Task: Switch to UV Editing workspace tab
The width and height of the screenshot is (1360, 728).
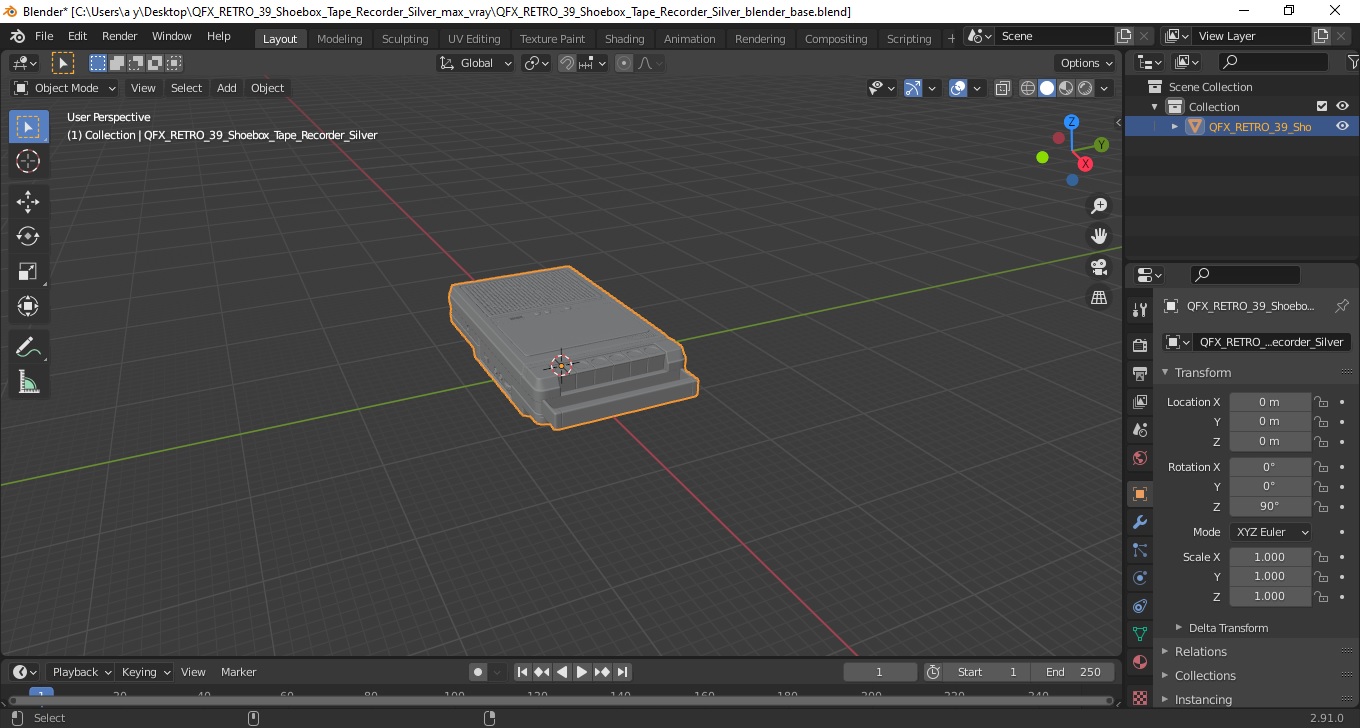Action: point(474,38)
